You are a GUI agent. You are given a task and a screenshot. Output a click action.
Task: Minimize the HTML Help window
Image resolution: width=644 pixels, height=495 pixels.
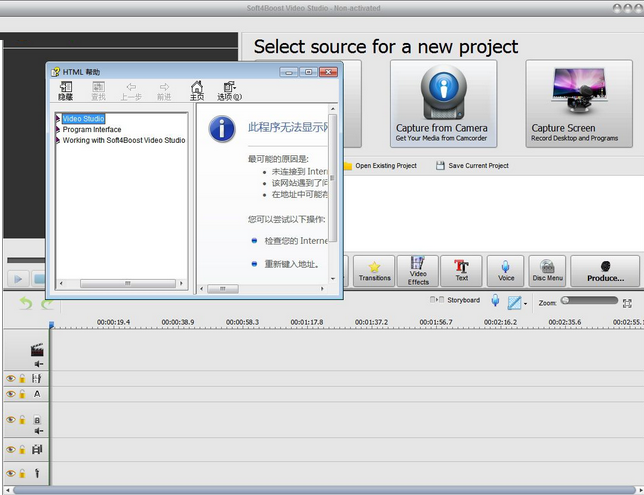click(289, 72)
